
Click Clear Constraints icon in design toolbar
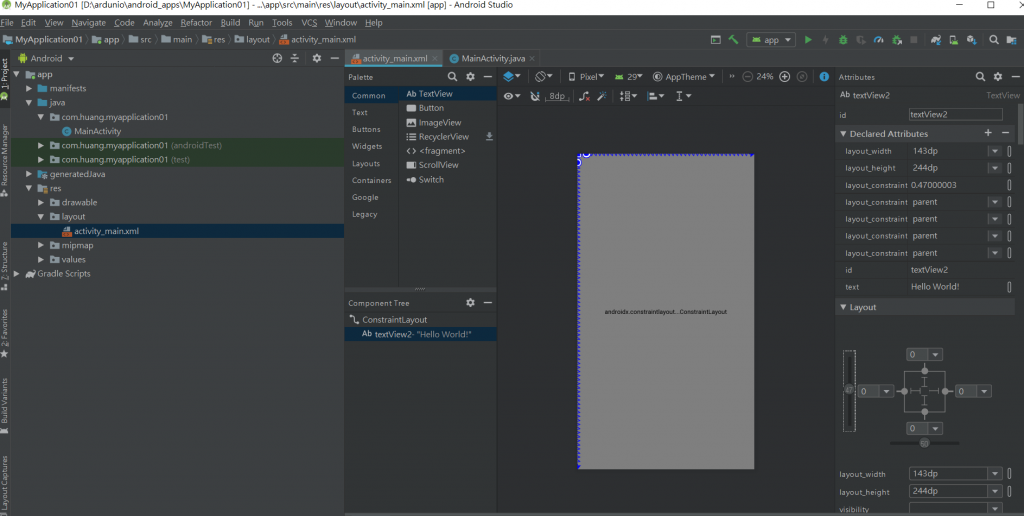pyautogui.click(x=584, y=96)
